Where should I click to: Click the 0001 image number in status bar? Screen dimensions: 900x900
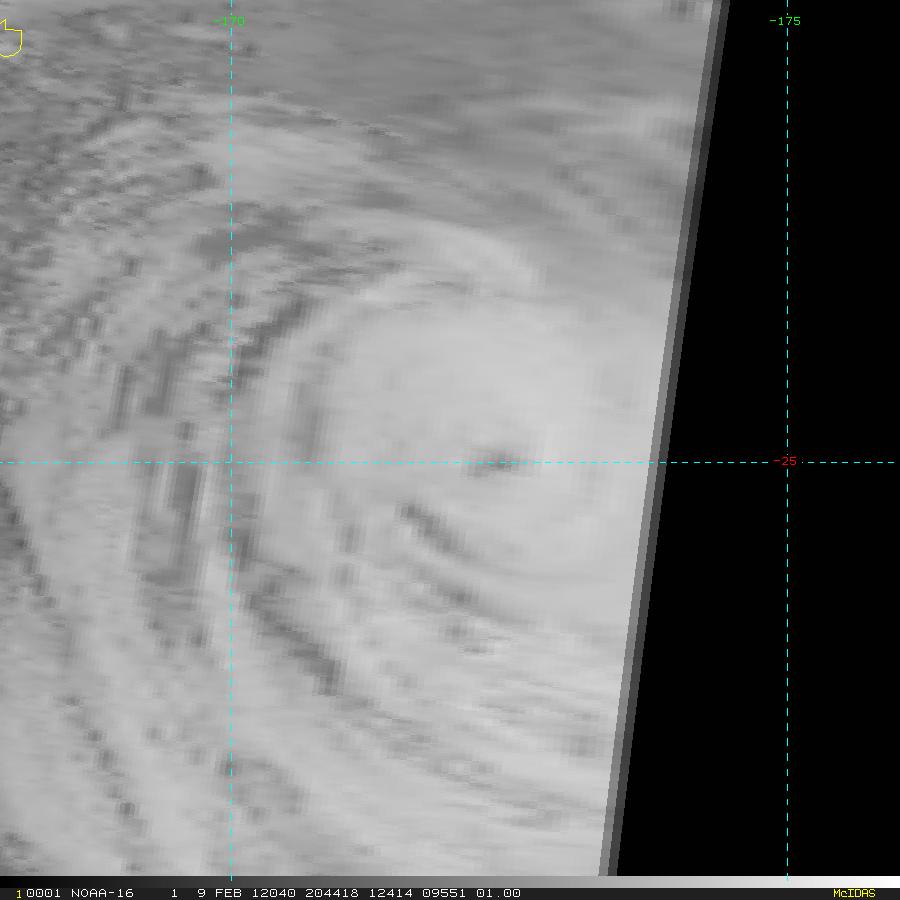(44, 893)
